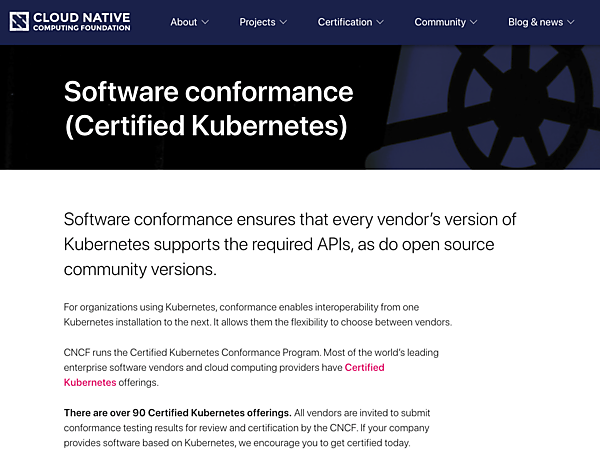The image size is (600, 458).
Task: Expand the Blog & news dropdown arrow
Action: (x=571, y=22)
